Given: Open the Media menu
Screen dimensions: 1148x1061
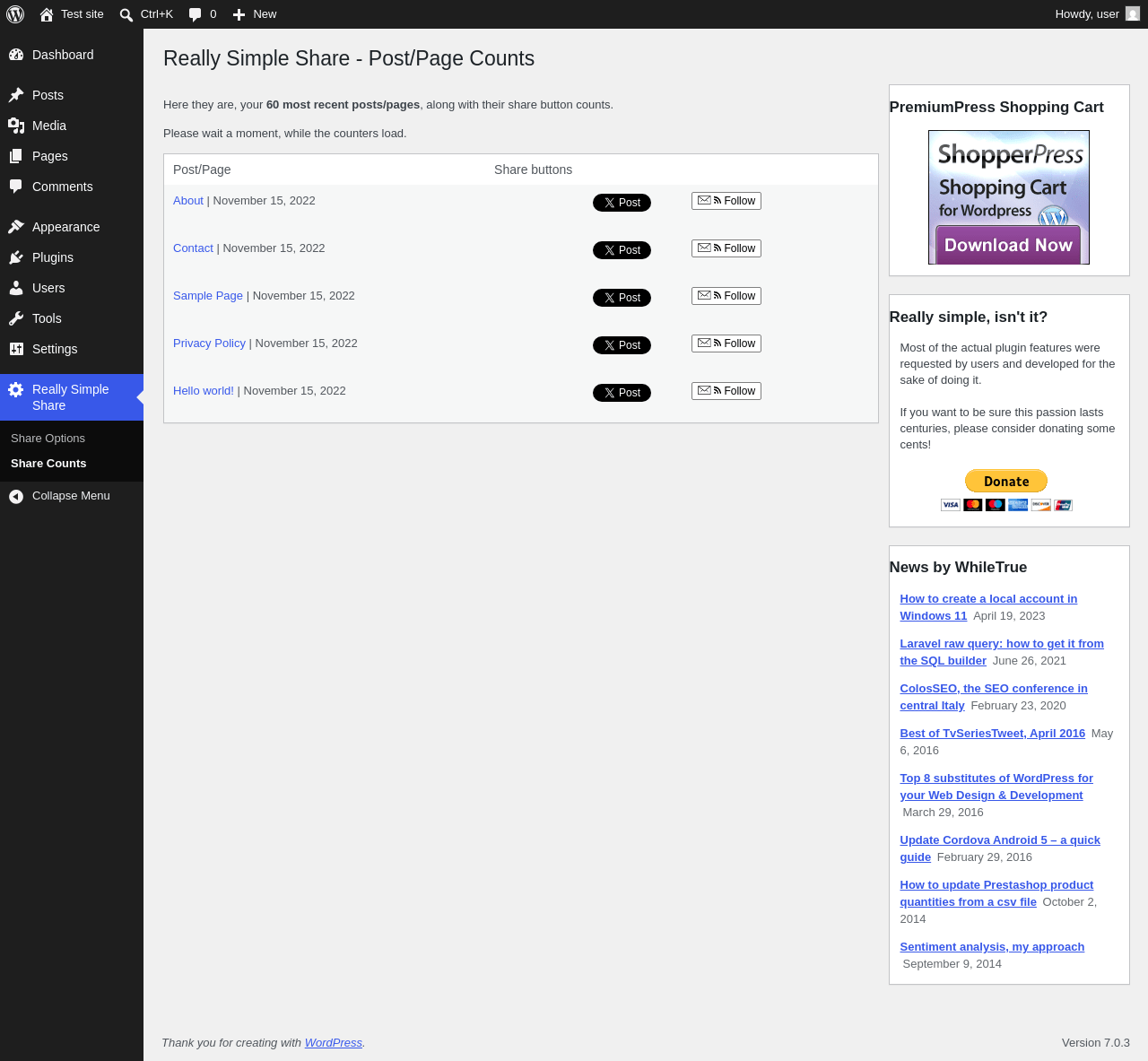Looking at the screenshot, I should [72, 126].
